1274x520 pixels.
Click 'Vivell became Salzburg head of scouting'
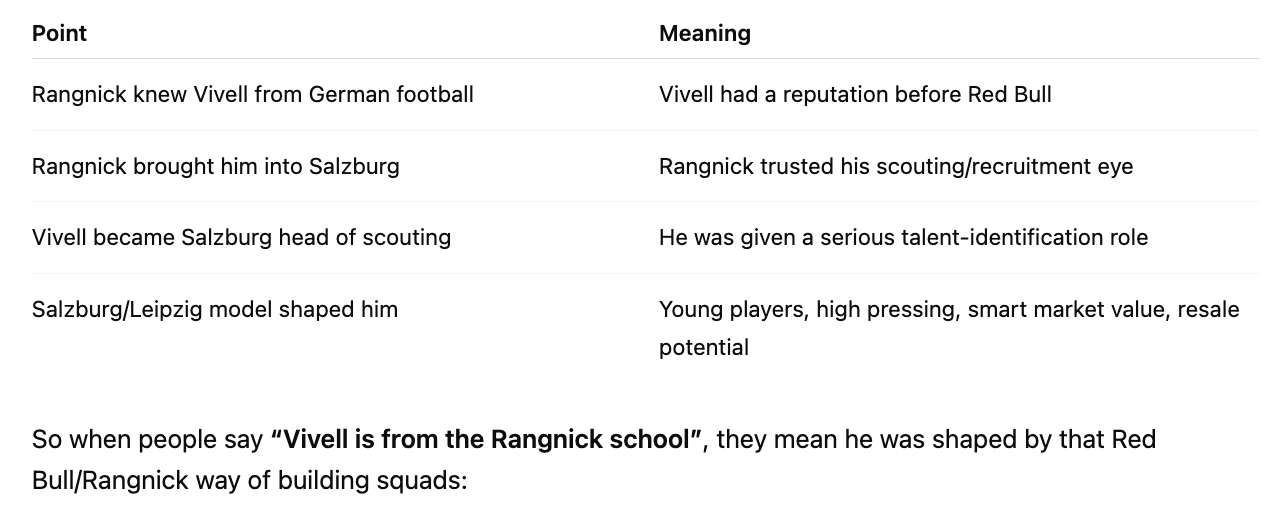[x=241, y=237]
